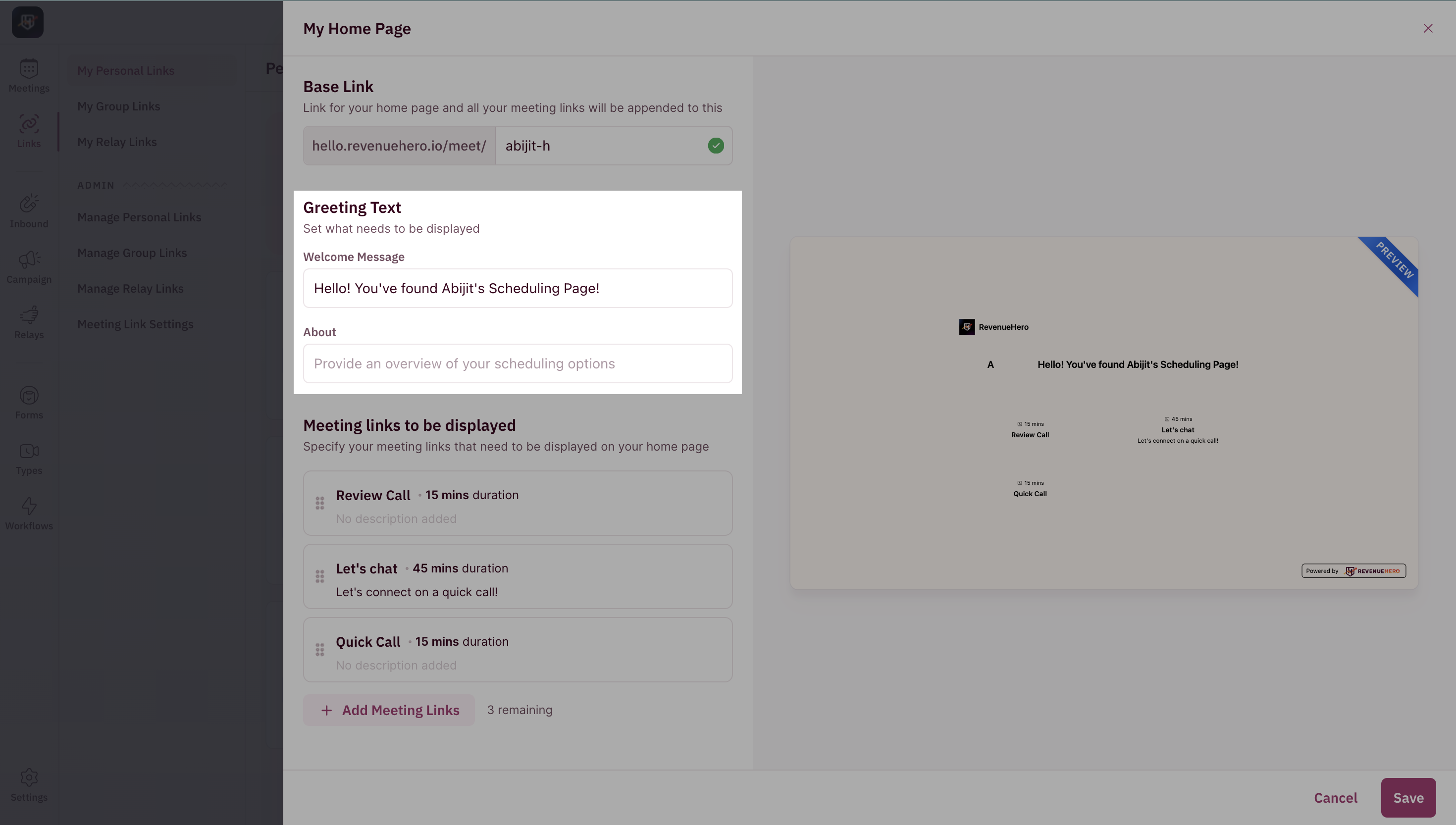Select the Let's chat meeting link card
This screenshot has width=1456, height=825.
(x=517, y=576)
